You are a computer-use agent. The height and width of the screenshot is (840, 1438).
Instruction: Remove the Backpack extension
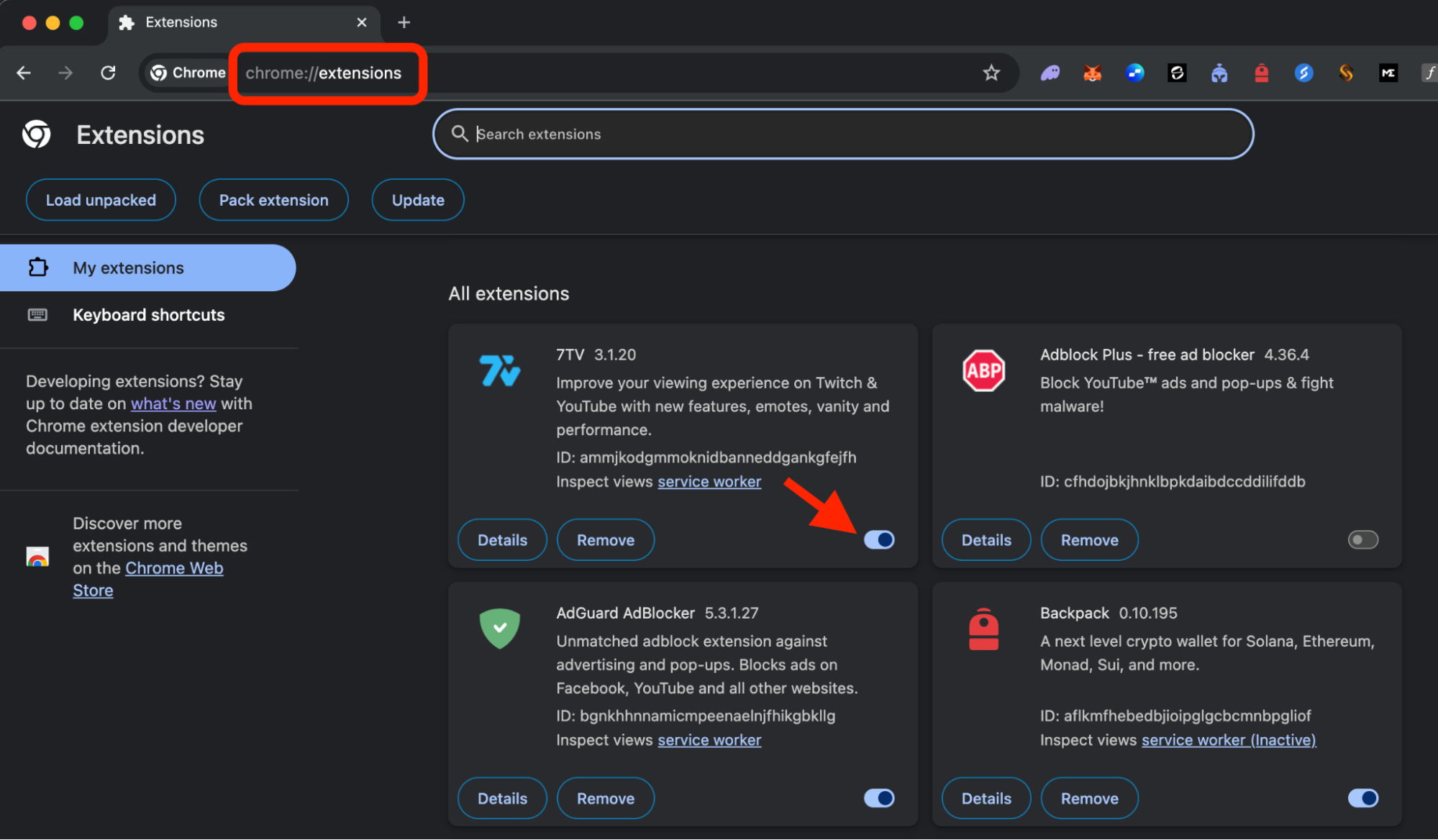pyautogui.click(x=1090, y=798)
